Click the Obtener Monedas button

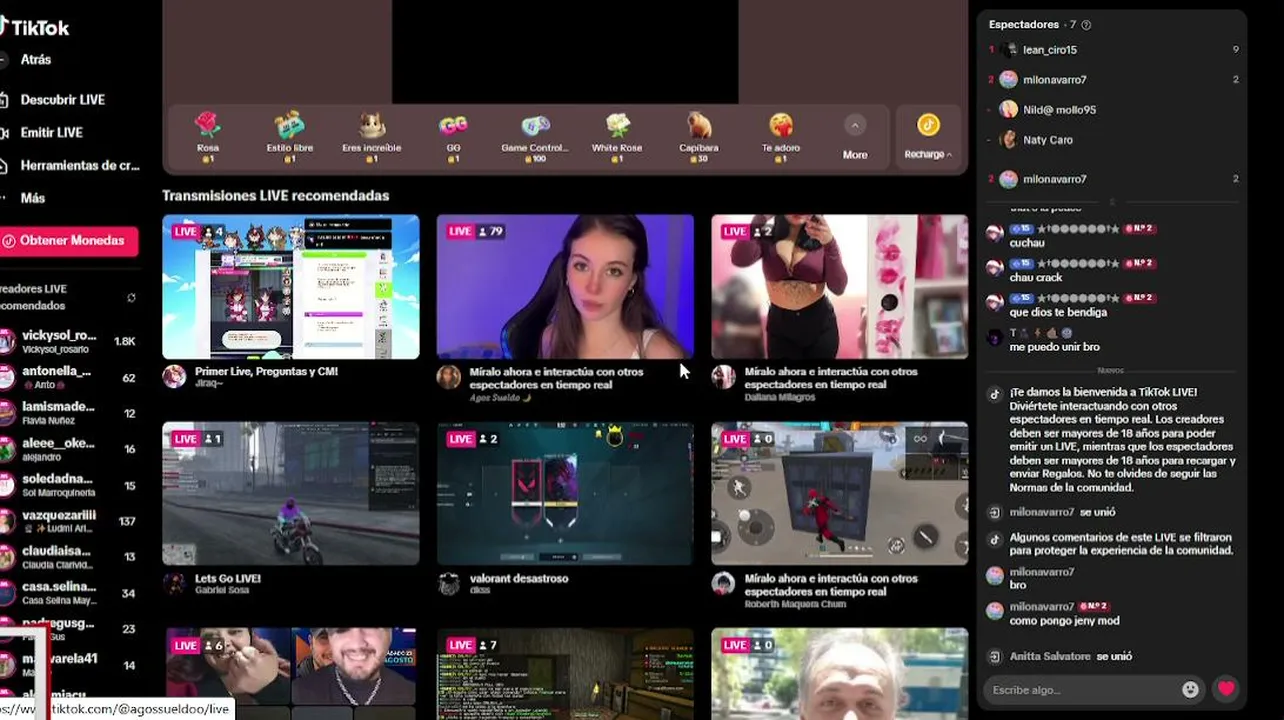(69, 241)
